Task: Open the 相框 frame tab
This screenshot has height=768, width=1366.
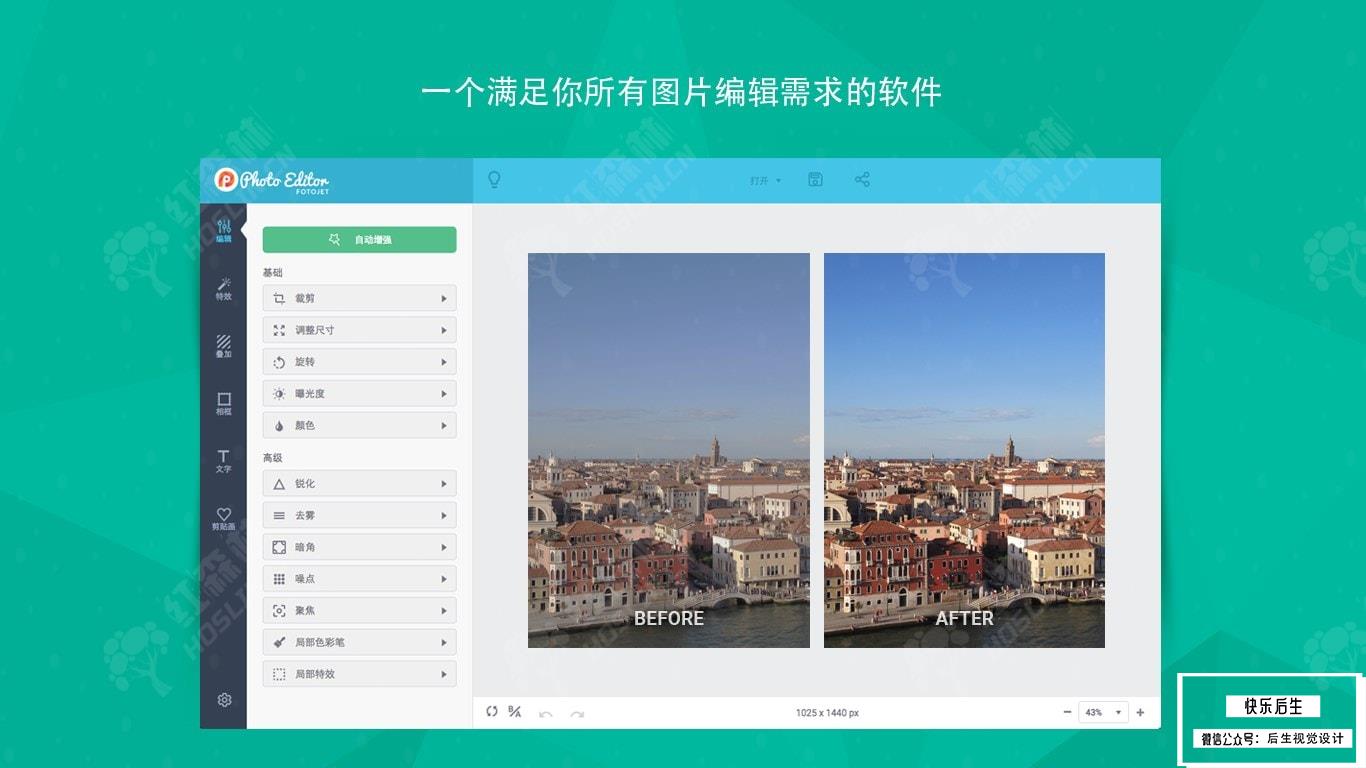Action: (x=224, y=404)
